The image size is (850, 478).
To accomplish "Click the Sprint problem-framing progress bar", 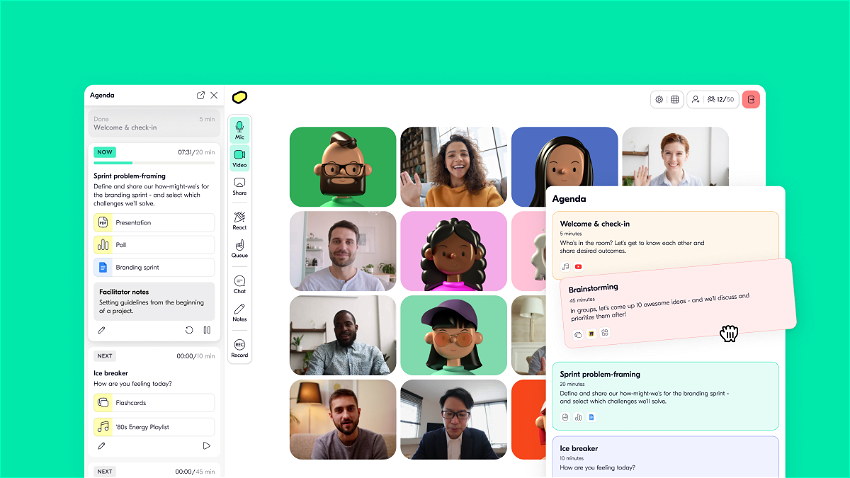I will click(x=154, y=163).
